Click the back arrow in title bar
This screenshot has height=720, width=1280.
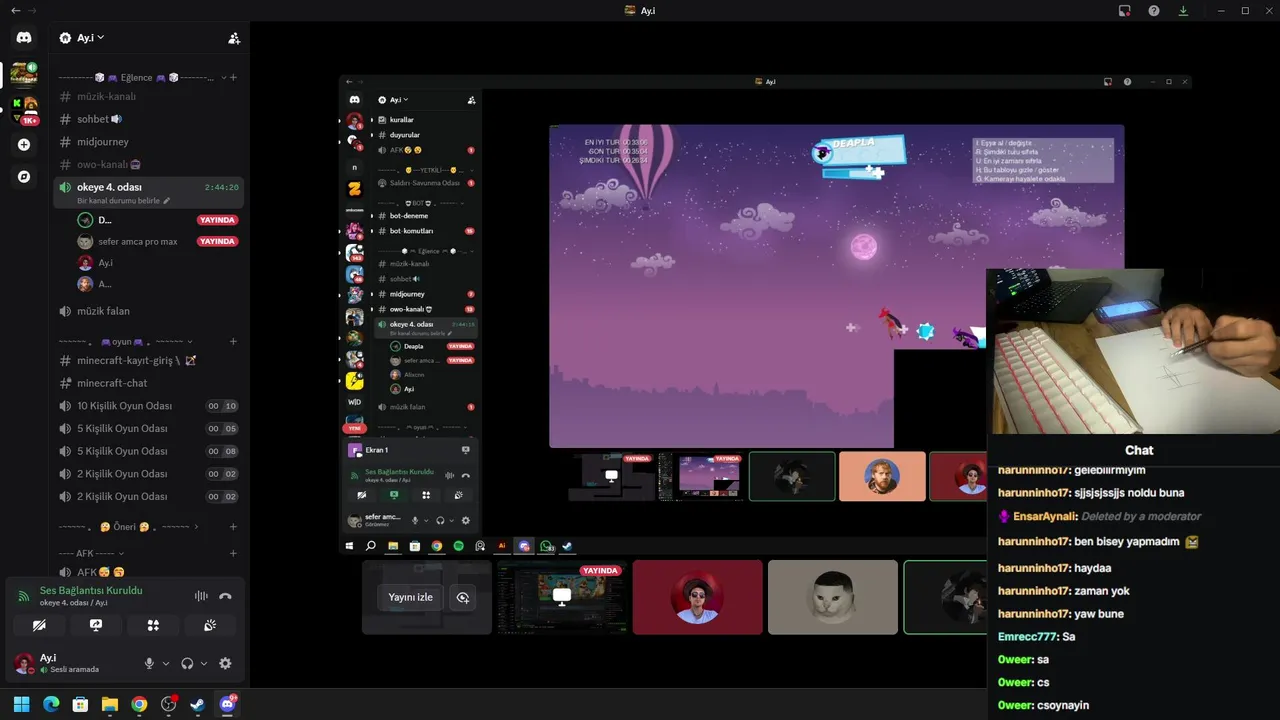click(15, 10)
